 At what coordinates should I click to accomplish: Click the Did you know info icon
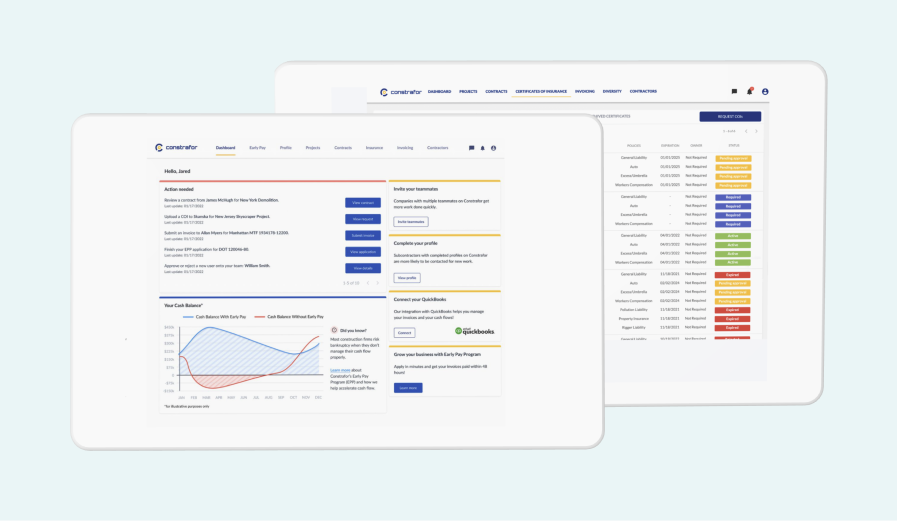334,331
